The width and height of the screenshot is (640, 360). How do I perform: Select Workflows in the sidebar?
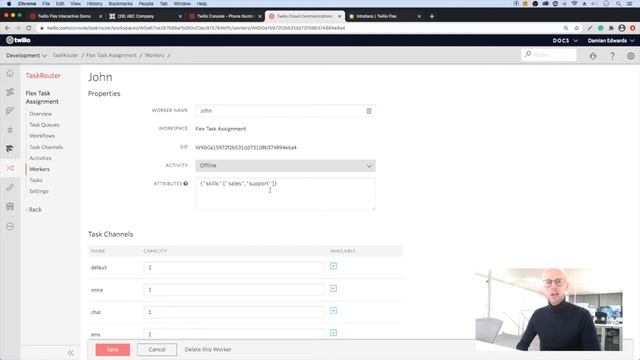(x=42, y=136)
